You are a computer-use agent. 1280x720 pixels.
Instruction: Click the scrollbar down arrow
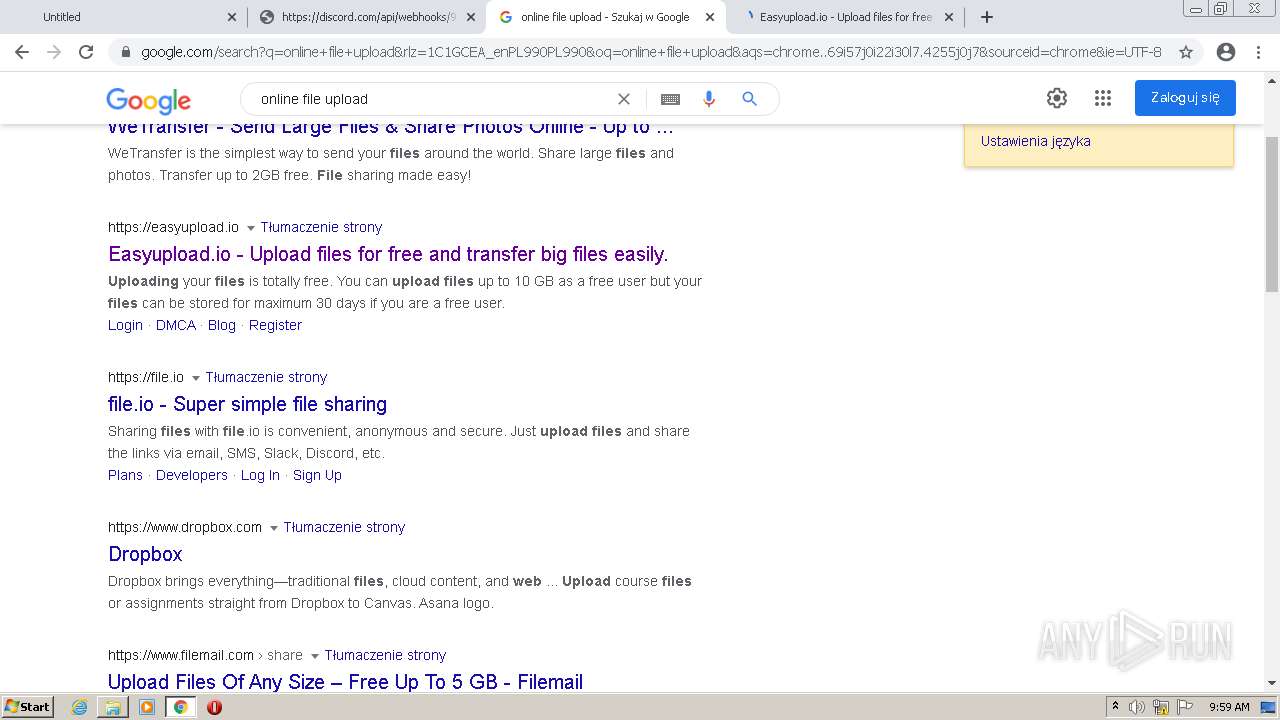pyautogui.click(x=1272, y=683)
